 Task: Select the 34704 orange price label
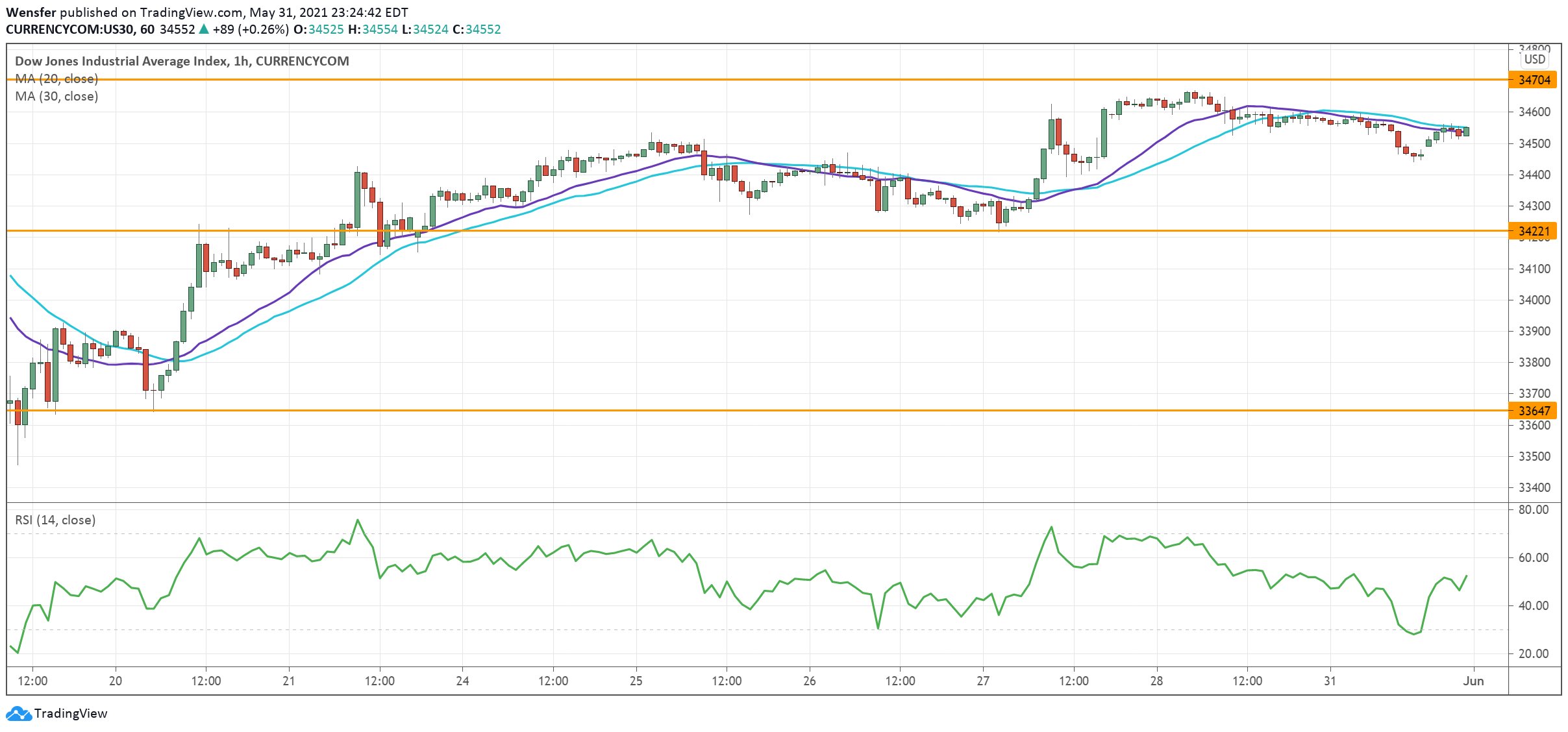coord(1535,80)
